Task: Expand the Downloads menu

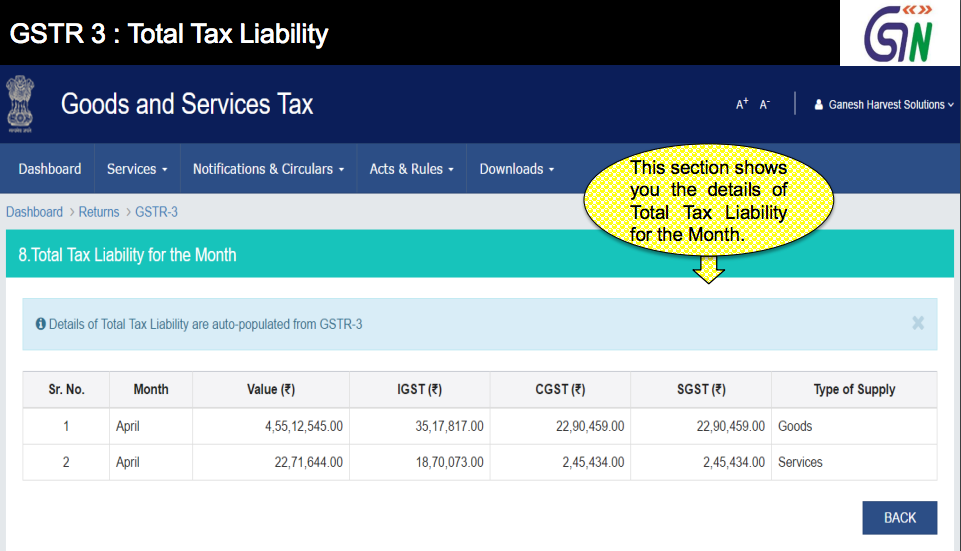Action: coord(517,169)
